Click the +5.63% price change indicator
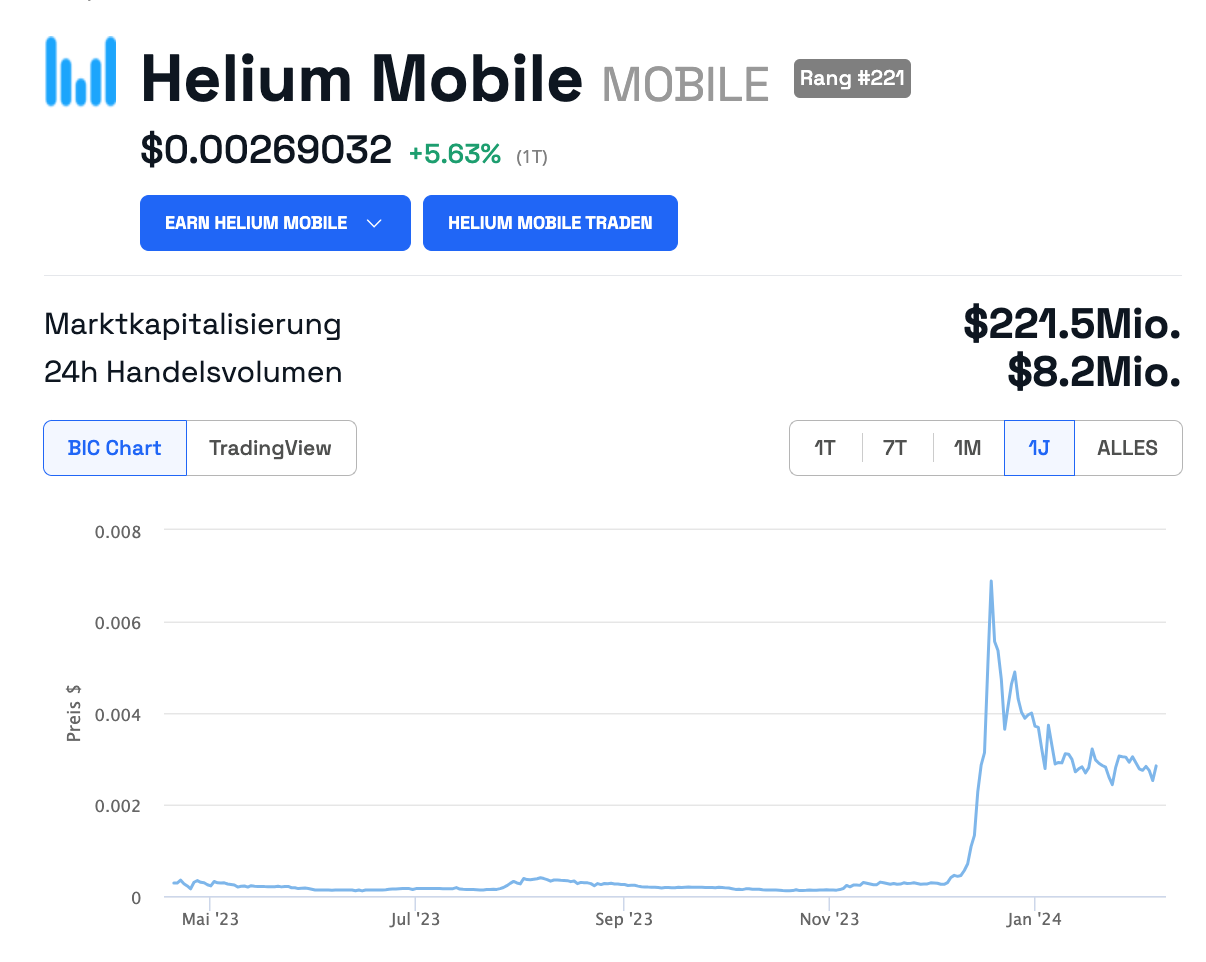1206x962 pixels. [x=455, y=154]
